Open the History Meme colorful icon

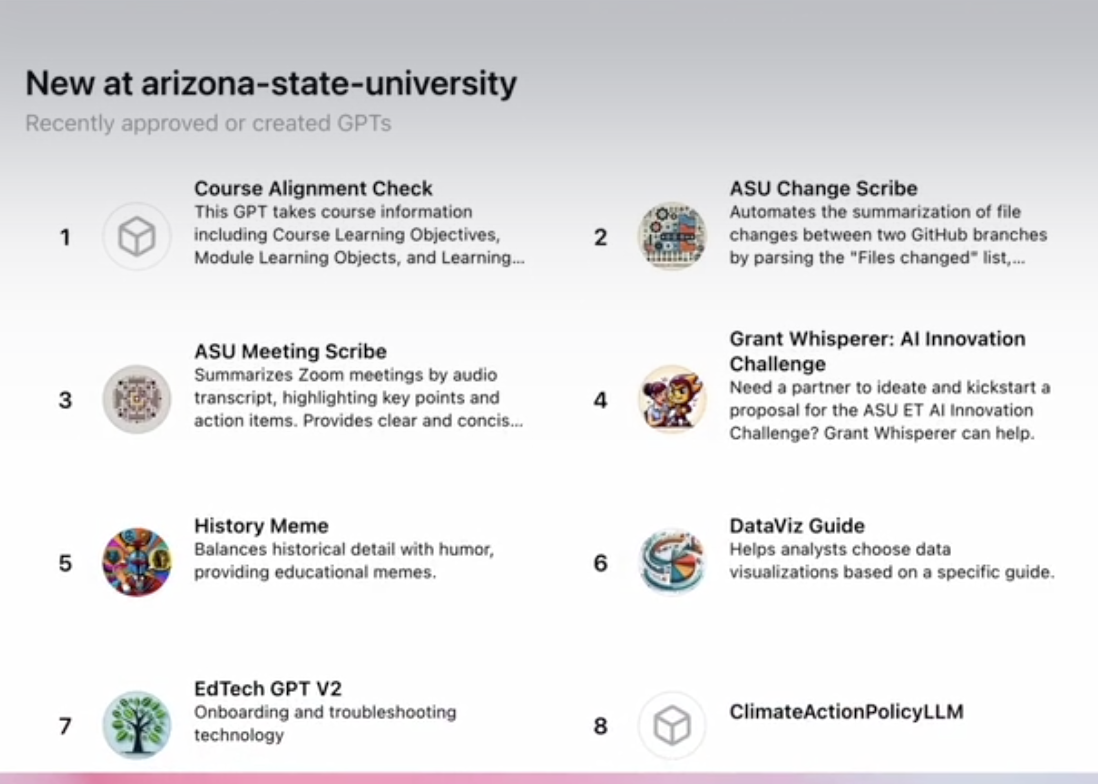coord(137,562)
